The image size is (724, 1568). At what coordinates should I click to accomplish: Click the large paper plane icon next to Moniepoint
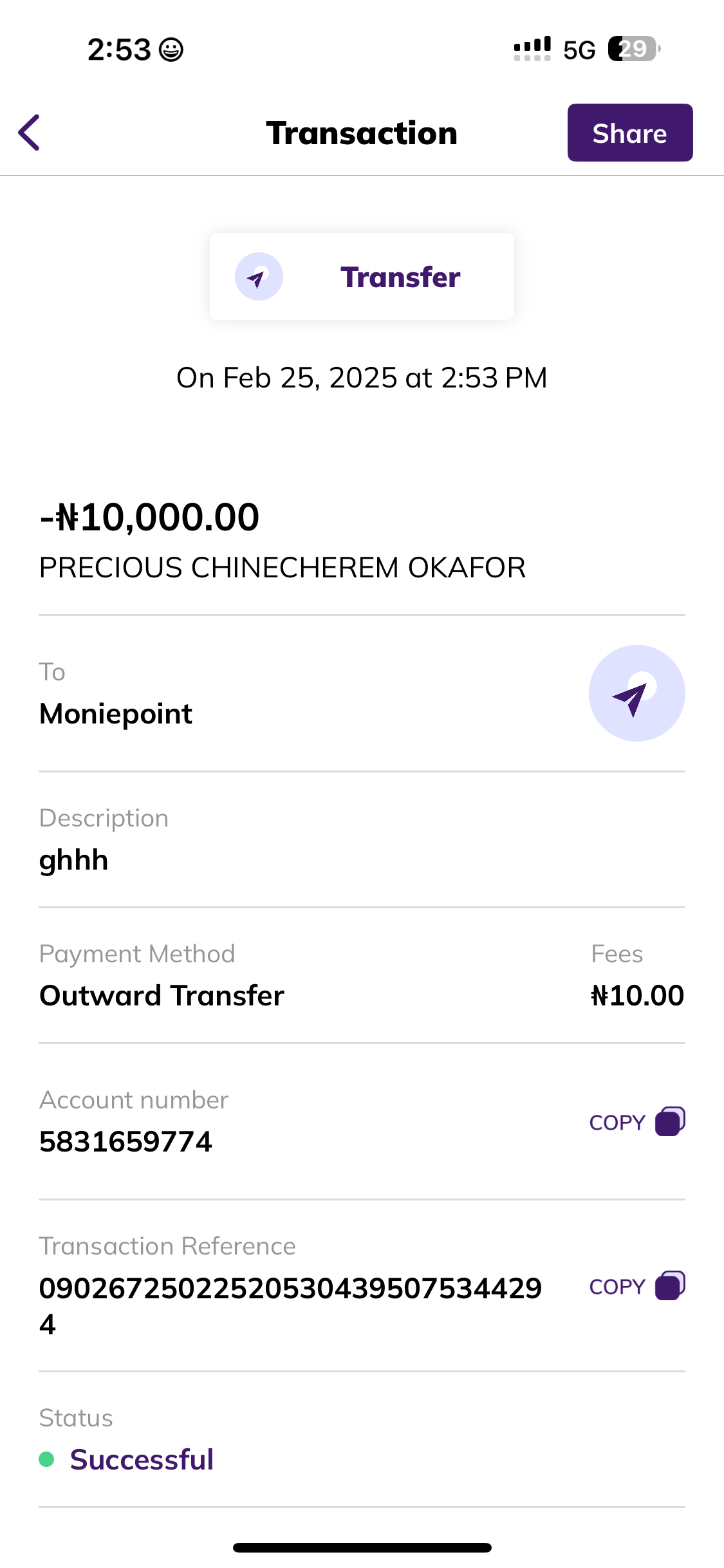pos(636,693)
